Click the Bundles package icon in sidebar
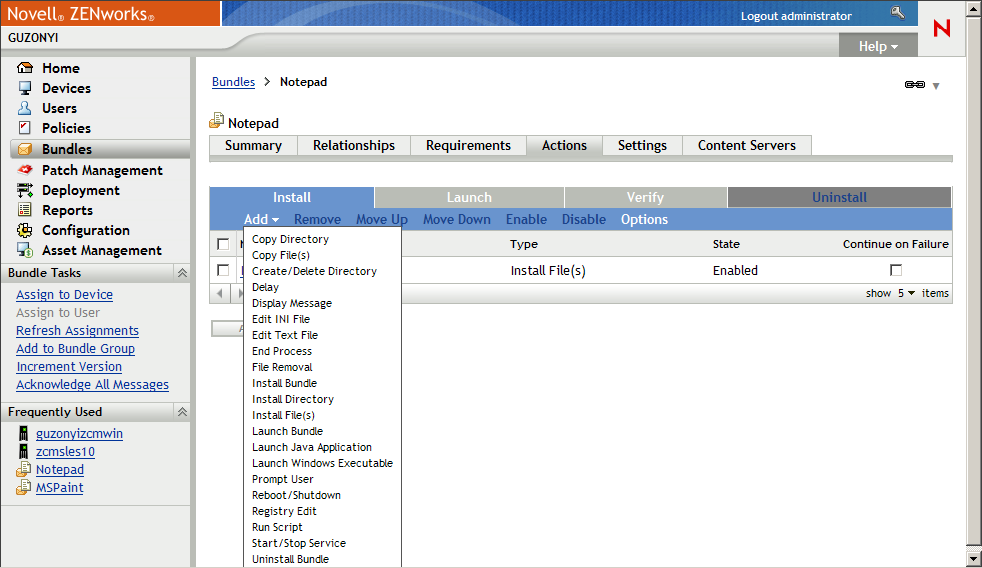Viewport: 982px width, 568px height. 24,149
